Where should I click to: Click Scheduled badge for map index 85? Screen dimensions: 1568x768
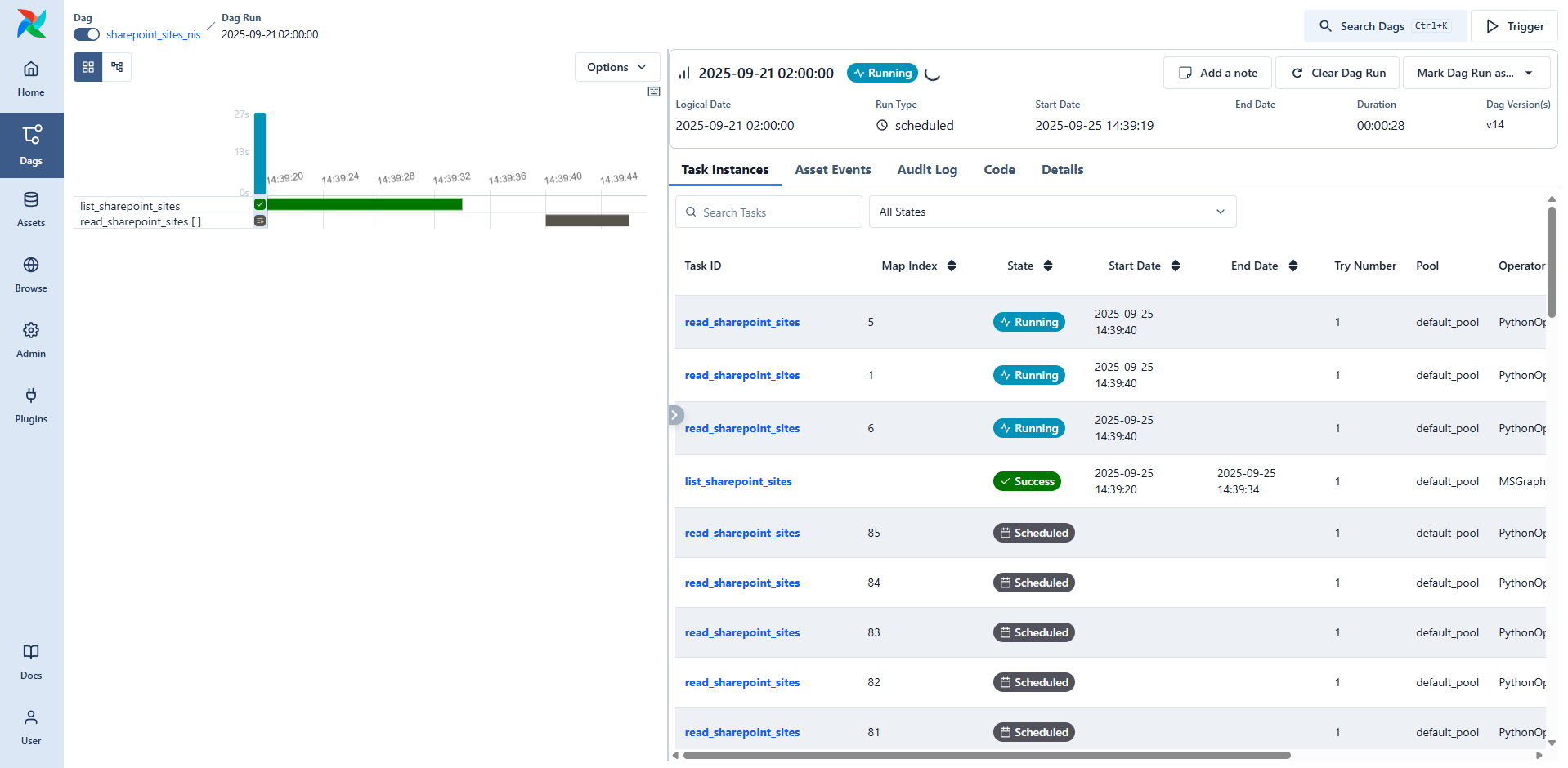pyautogui.click(x=1034, y=533)
